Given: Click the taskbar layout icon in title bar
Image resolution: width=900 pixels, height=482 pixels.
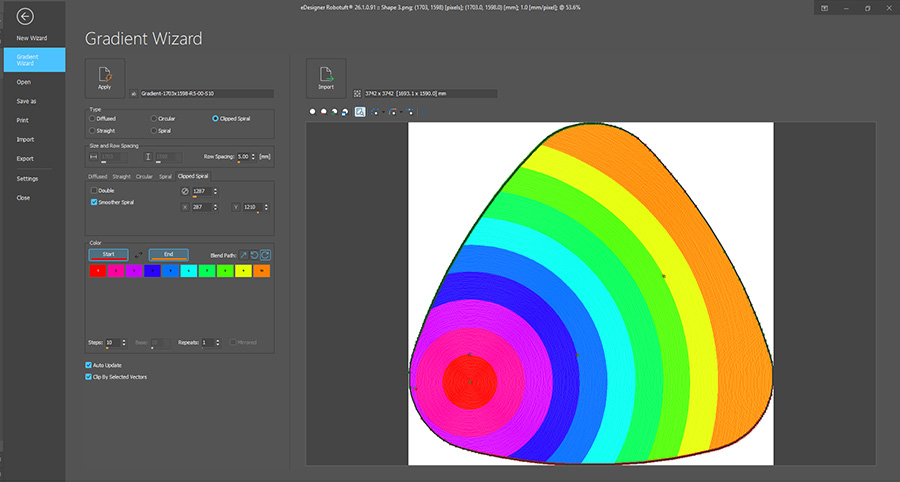Looking at the screenshot, I should tap(824, 8).
